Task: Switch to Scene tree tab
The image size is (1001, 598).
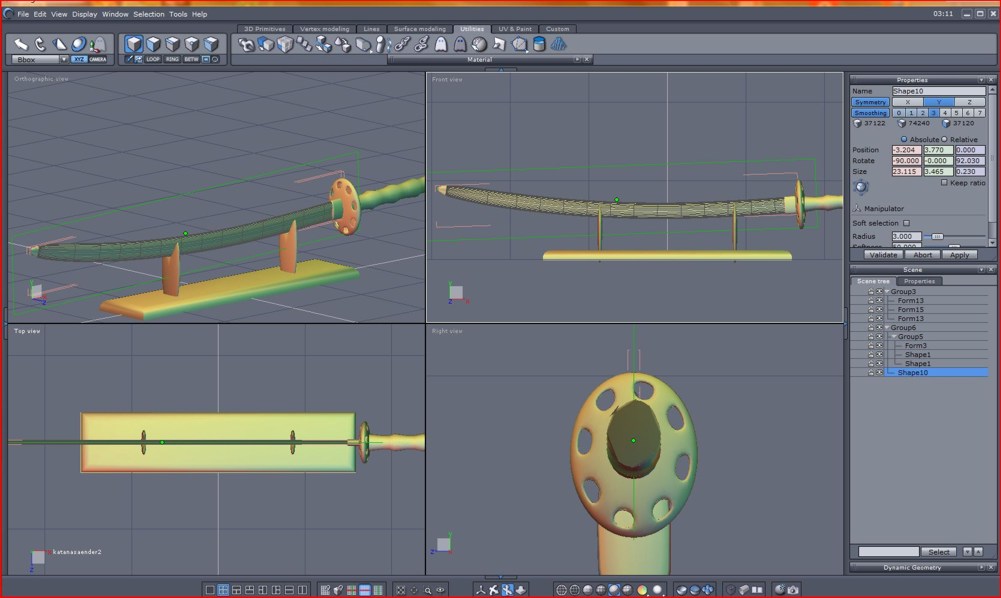Action: 873,281
